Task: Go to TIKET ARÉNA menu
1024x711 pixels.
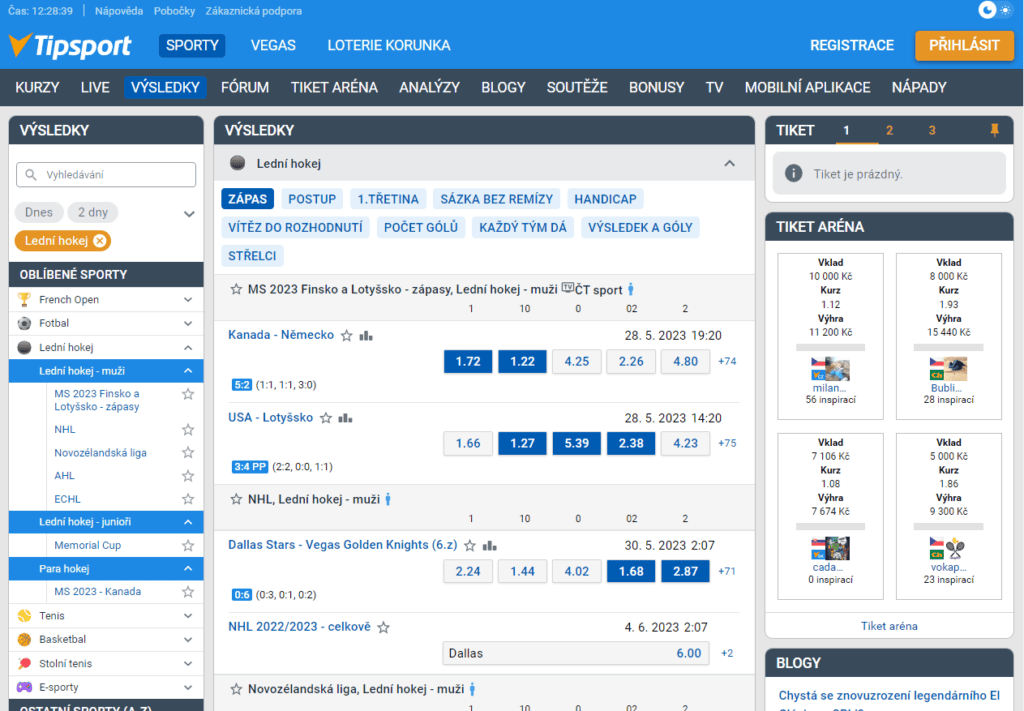Action: (334, 87)
